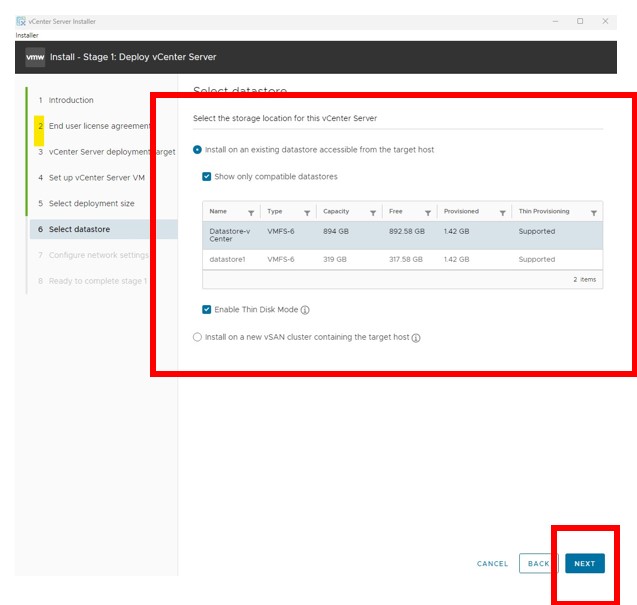The image size is (637, 605).
Task: Select step 6 Select datastore
Action: coord(104,229)
